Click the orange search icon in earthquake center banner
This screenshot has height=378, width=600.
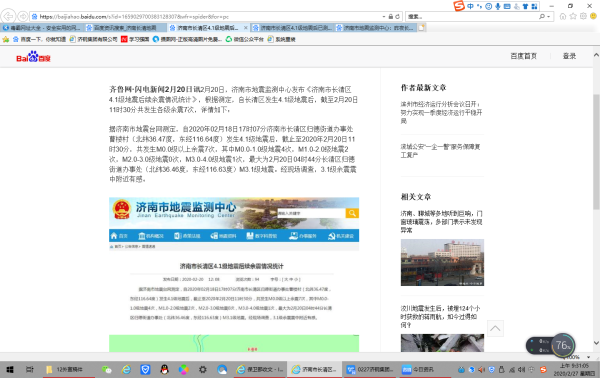[352, 213]
